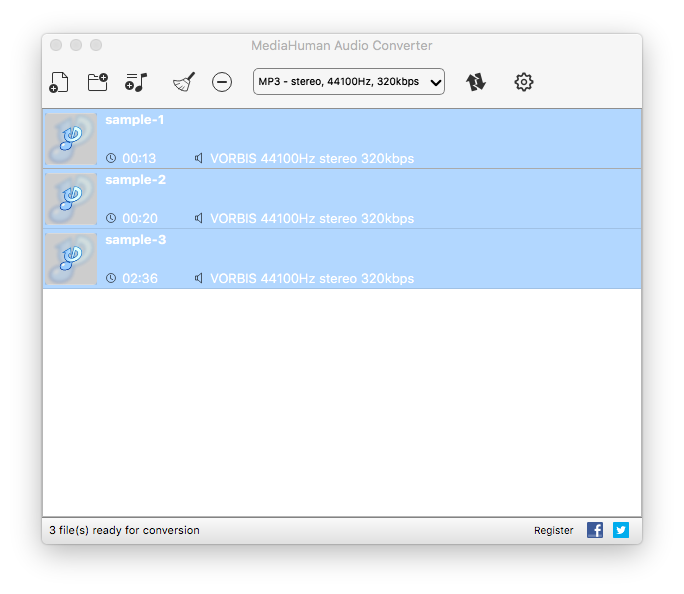
Task: Click the '3 file(s) ready for conversion' status text
Action: point(124,530)
